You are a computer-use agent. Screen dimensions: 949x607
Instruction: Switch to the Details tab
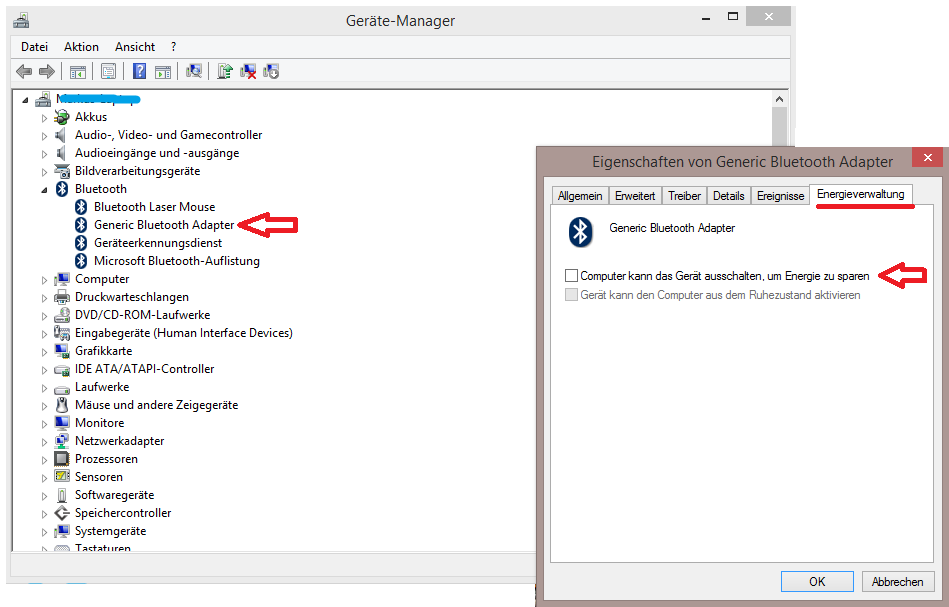[x=729, y=195]
